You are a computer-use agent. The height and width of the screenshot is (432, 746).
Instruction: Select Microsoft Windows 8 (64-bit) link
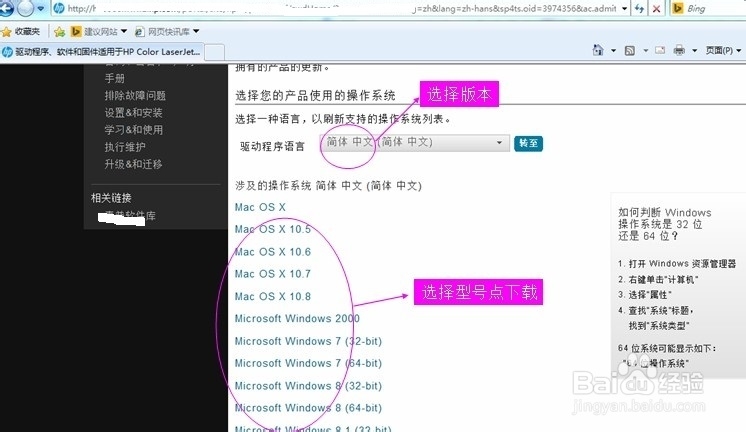(308, 408)
